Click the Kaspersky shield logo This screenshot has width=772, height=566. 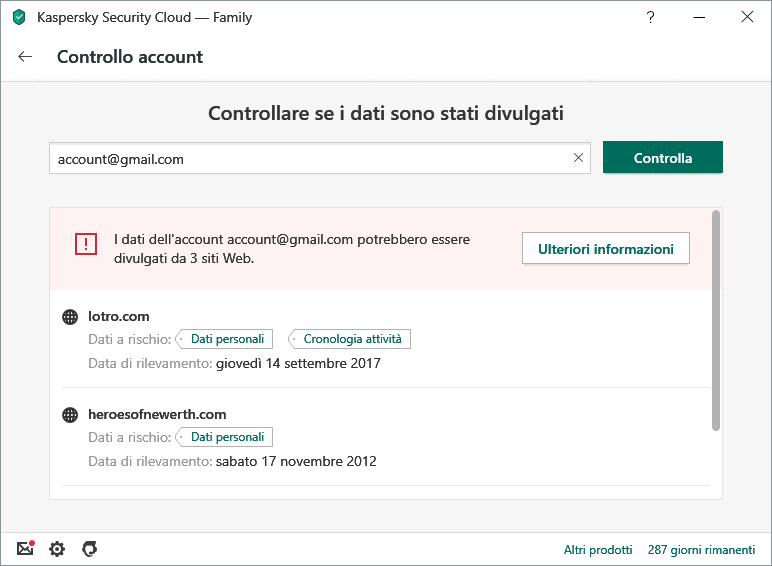point(18,17)
